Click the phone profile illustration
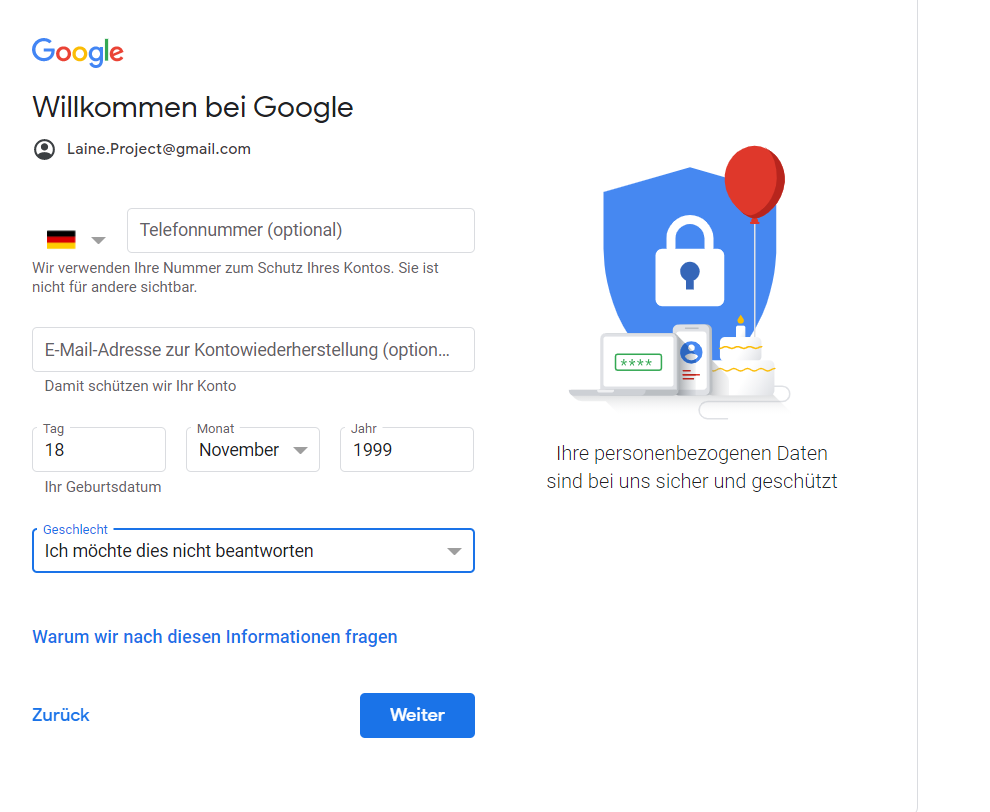This screenshot has width=990, height=812. click(x=692, y=359)
